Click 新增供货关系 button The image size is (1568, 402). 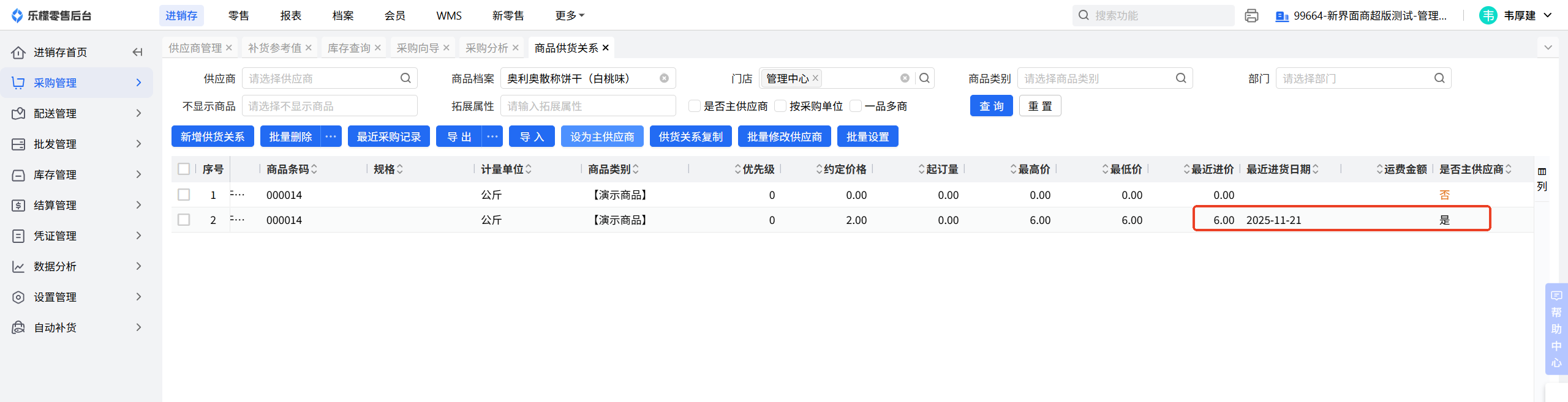213,136
